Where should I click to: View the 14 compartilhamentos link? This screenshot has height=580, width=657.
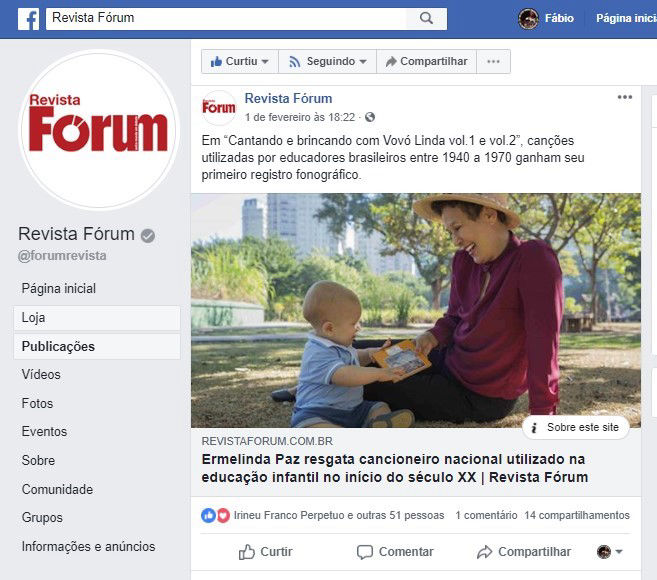[577, 515]
